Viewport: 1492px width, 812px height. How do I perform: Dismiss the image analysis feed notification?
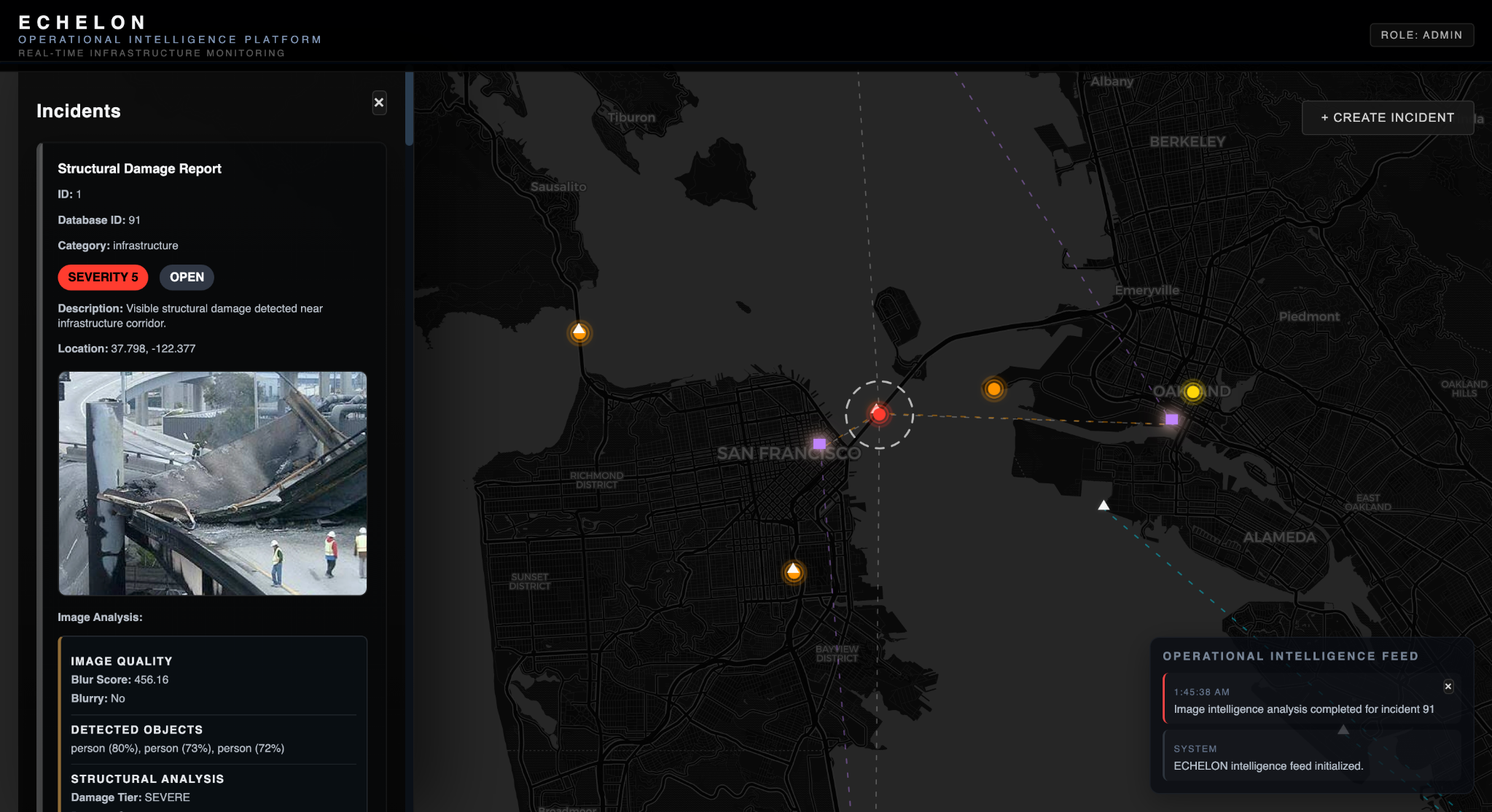click(1448, 686)
